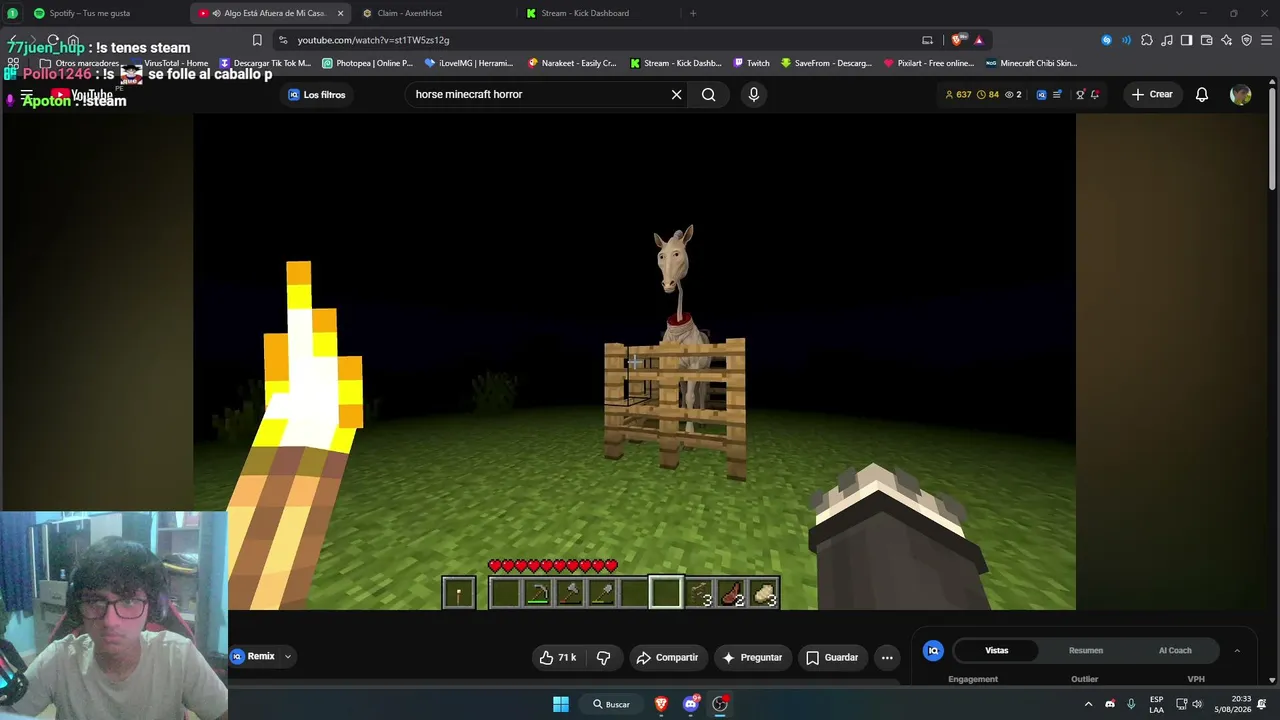This screenshot has width=1280, height=720.
Task: Click the Los filtros button
Action: tap(316, 95)
